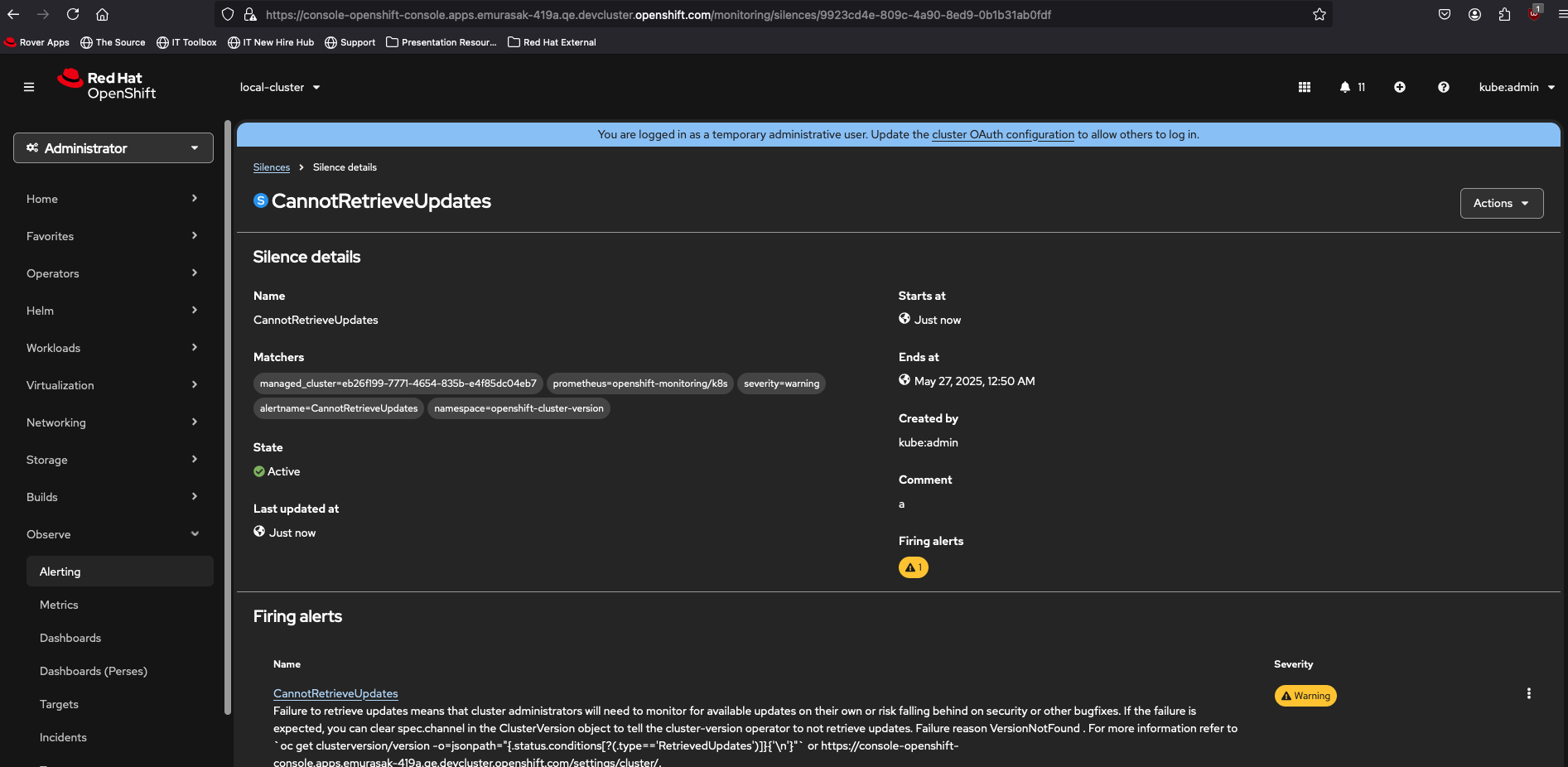The height and width of the screenshot is (767, 1568).
Task: Click the blue S silence resource badge
Action: click(x=261, y=200)
